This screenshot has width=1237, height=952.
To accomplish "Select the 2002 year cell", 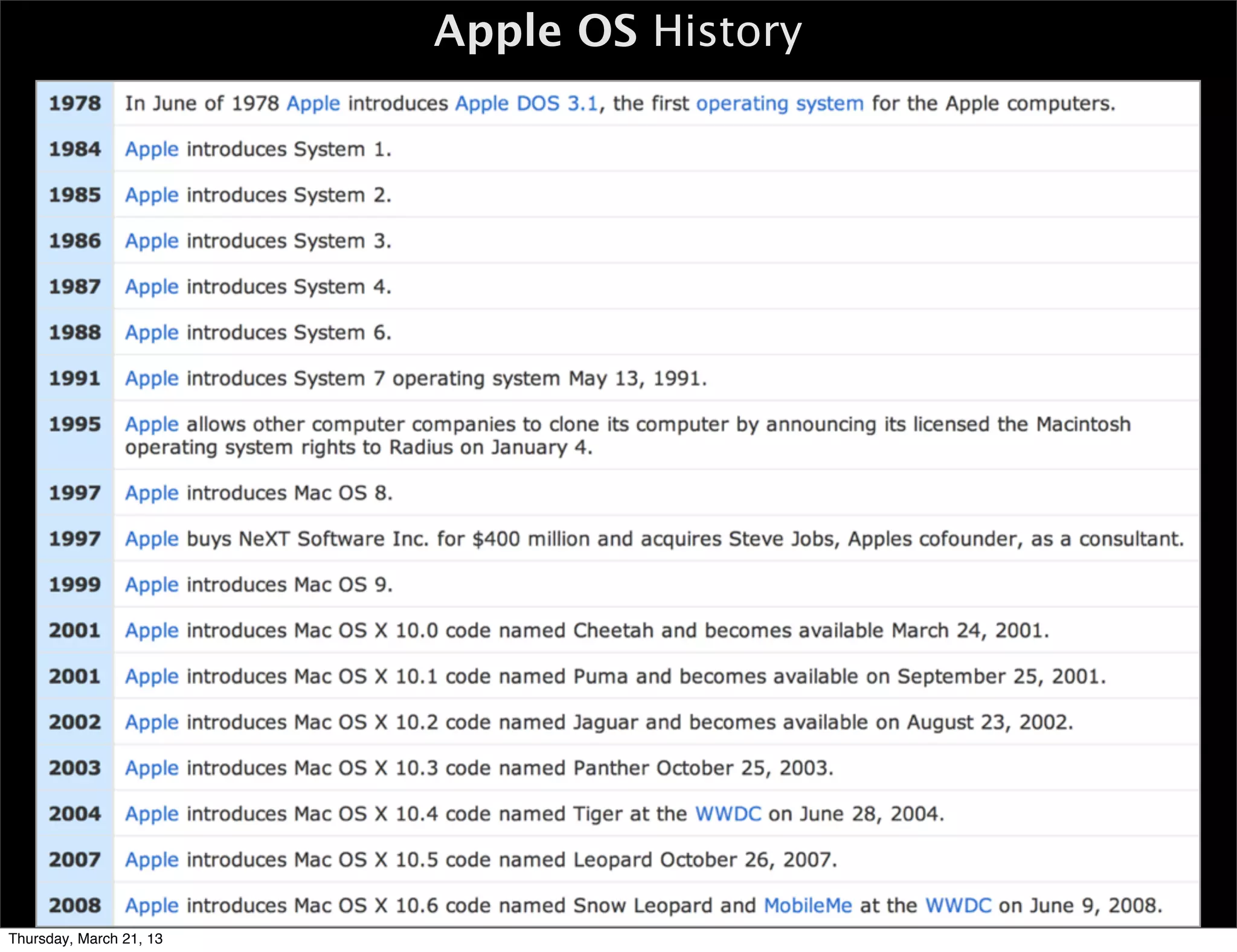I will (75, 722).
